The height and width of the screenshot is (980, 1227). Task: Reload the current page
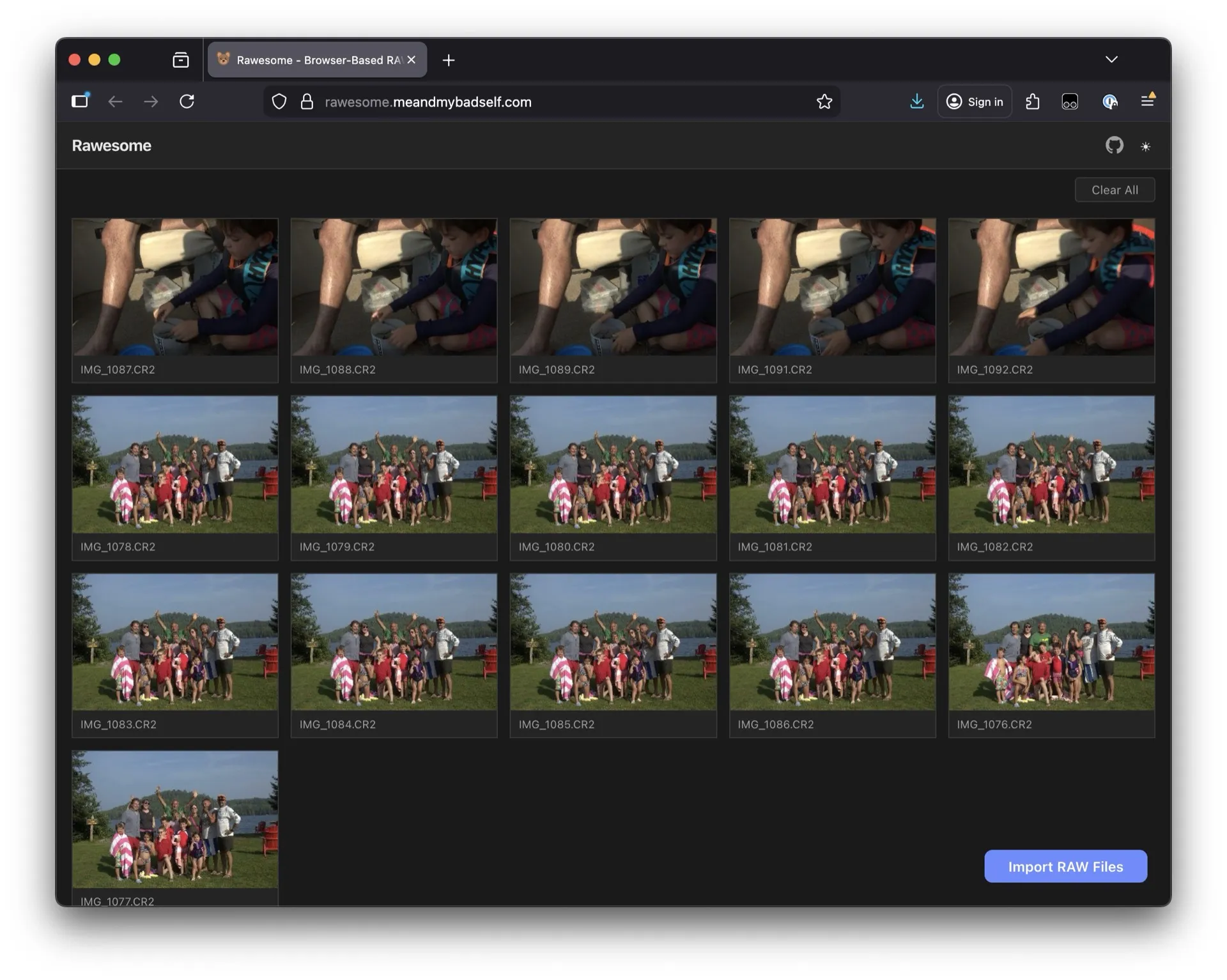pos(187,102)
